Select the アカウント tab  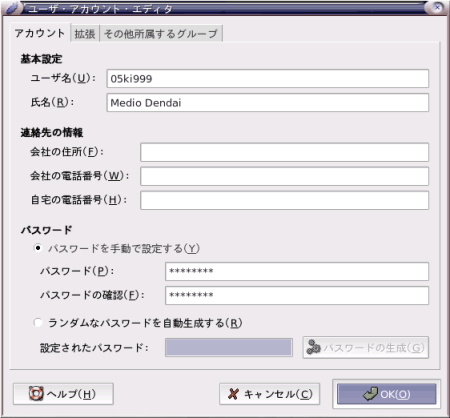(40, 33)
